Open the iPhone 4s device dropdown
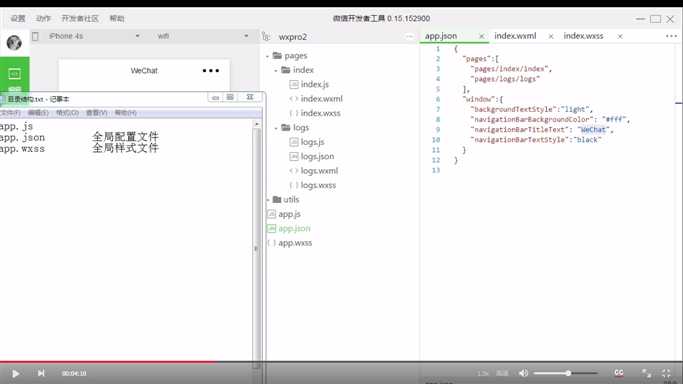Image resolution: width=683 pixels, height=384 pixels. point(94,36)
